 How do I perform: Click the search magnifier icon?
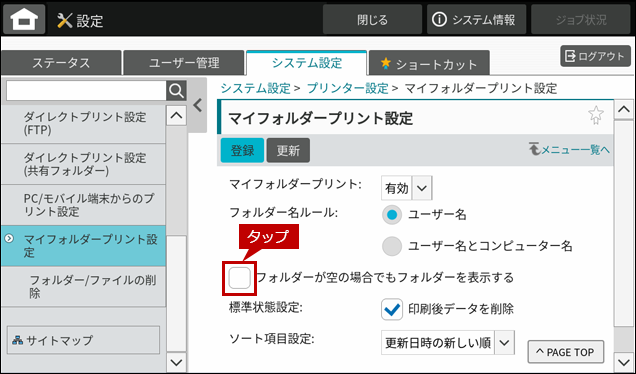pos(176,91)
